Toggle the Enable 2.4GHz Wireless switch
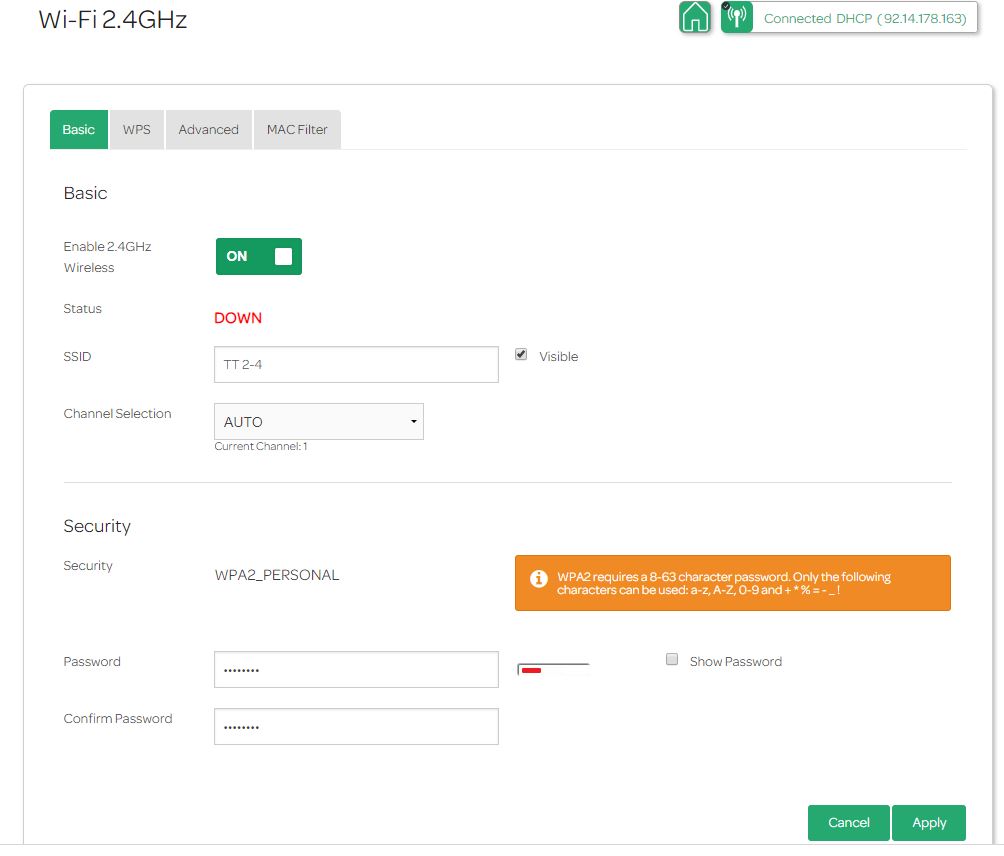 coord(258,256)
